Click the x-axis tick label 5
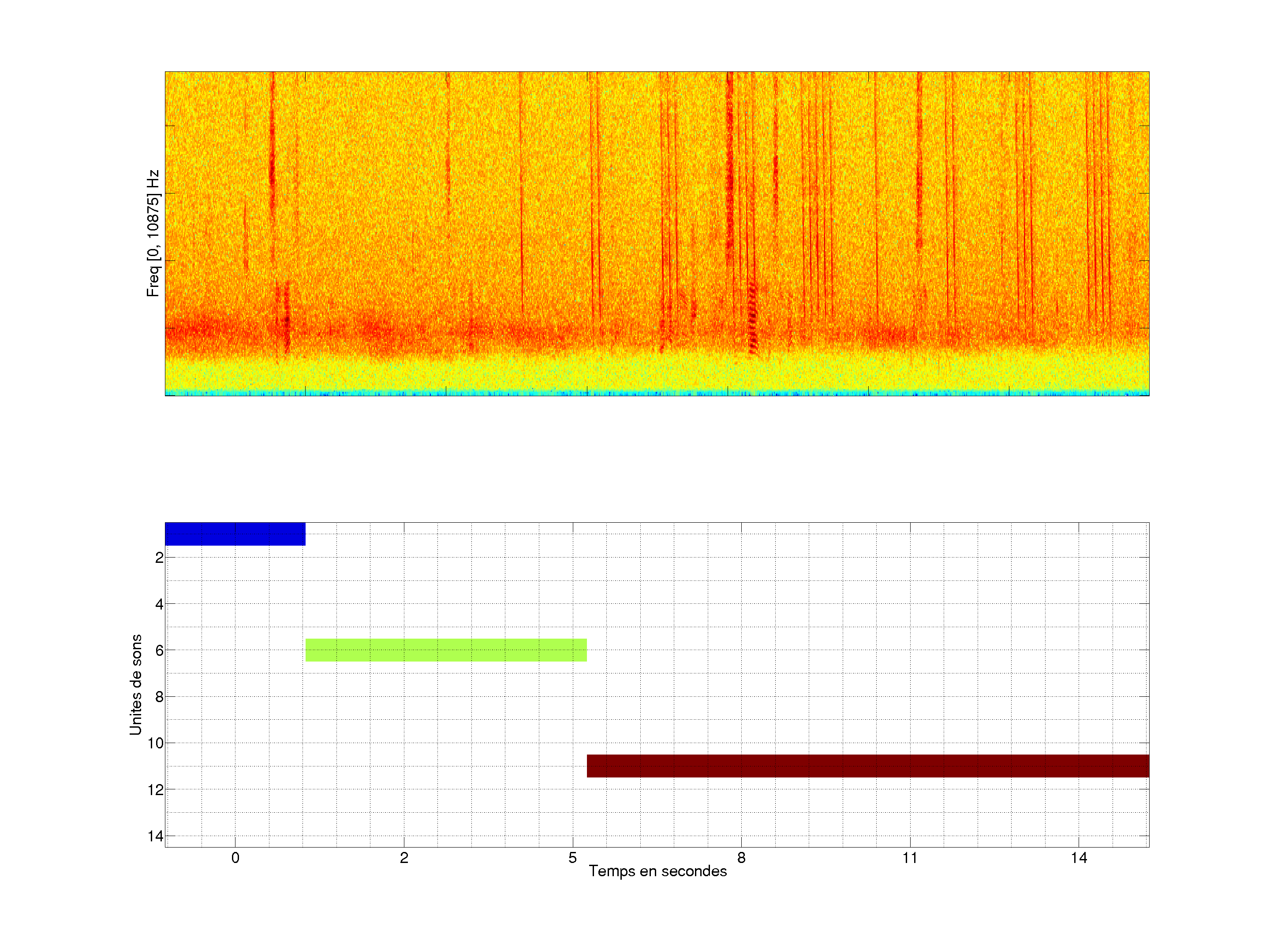Image resolution: width=1270 pixels, height=952 pixels. tap(572, 858)
